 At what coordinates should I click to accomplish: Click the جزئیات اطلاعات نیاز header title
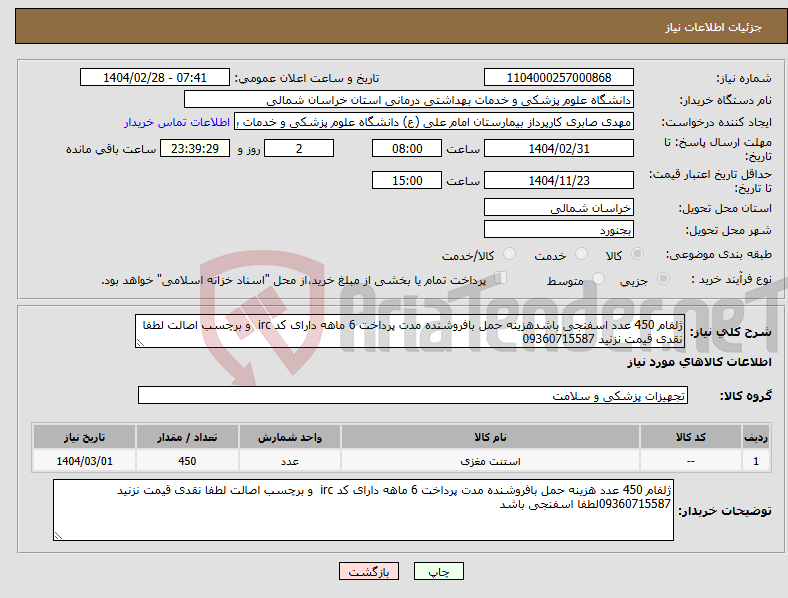click(x=713, y=27)
